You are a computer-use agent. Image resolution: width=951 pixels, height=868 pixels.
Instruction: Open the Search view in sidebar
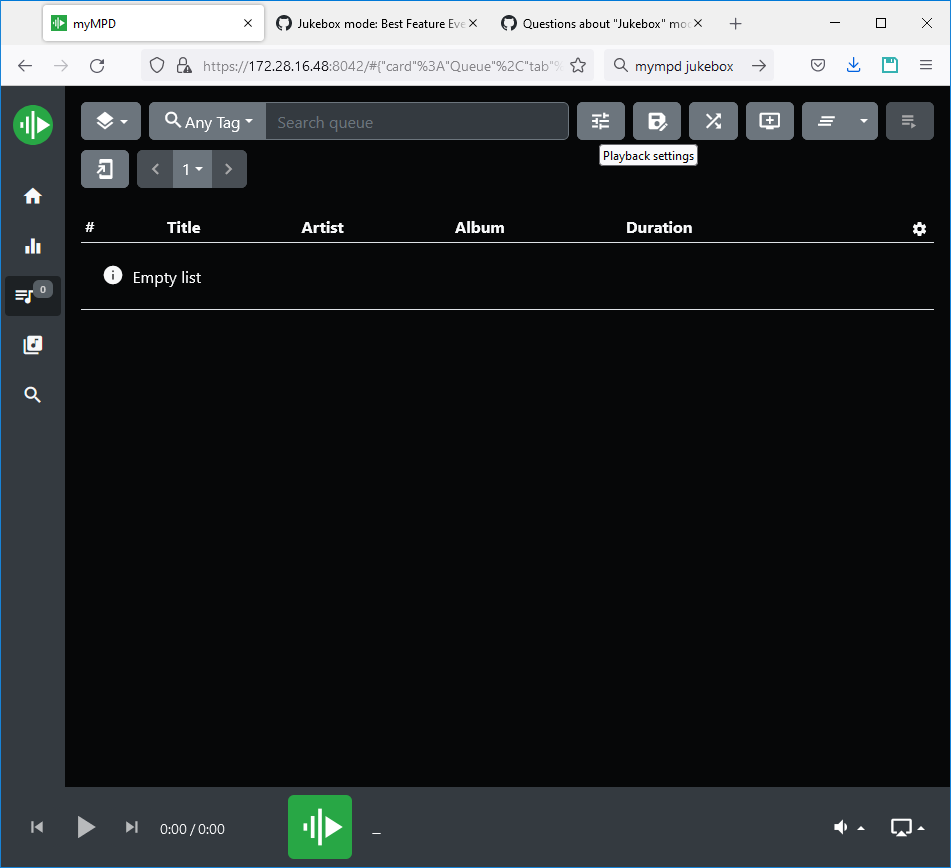click(x=33, y=395)
